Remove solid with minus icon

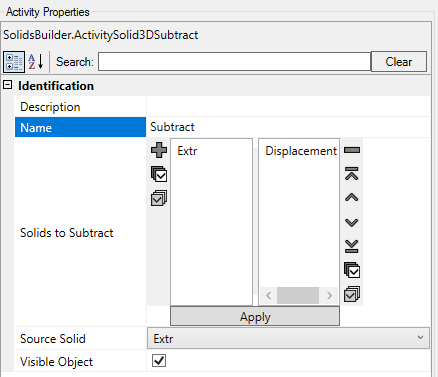point(352,150)
